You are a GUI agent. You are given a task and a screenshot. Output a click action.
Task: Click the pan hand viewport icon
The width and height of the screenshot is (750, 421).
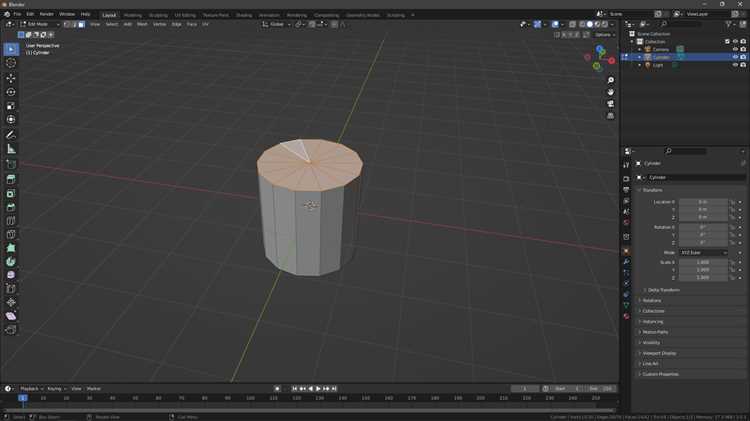pyautogui.click(x=610, y=92)
